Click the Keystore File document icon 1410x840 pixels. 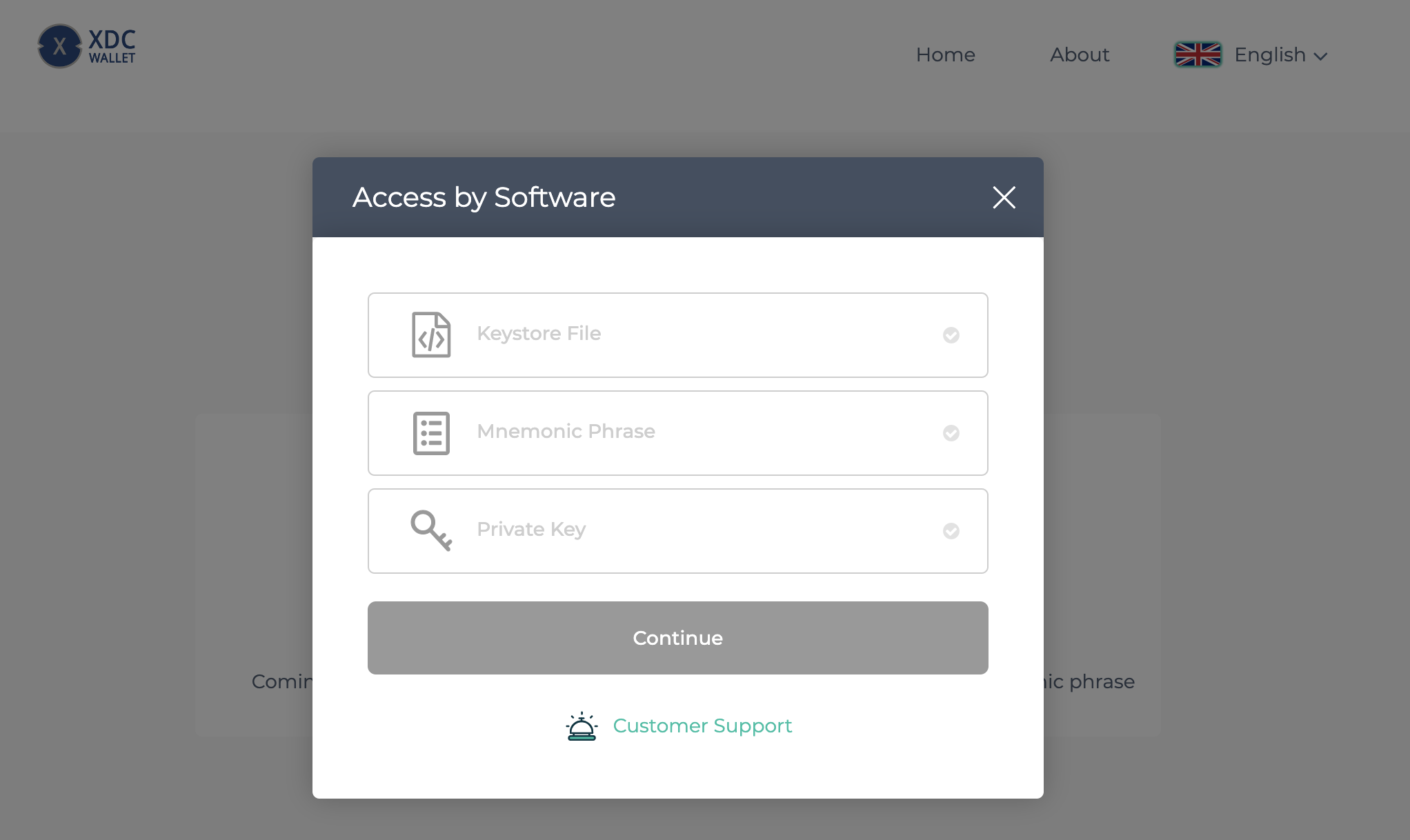click(431, 335)
